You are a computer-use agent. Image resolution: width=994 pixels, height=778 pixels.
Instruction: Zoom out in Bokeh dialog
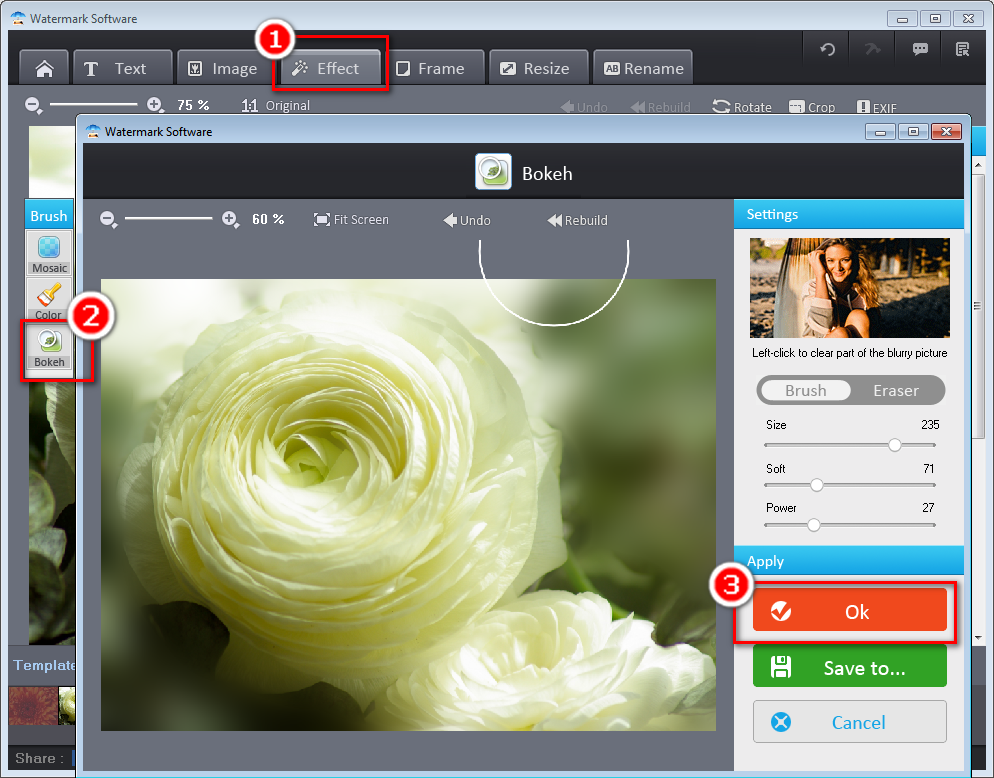click(108, 220)
